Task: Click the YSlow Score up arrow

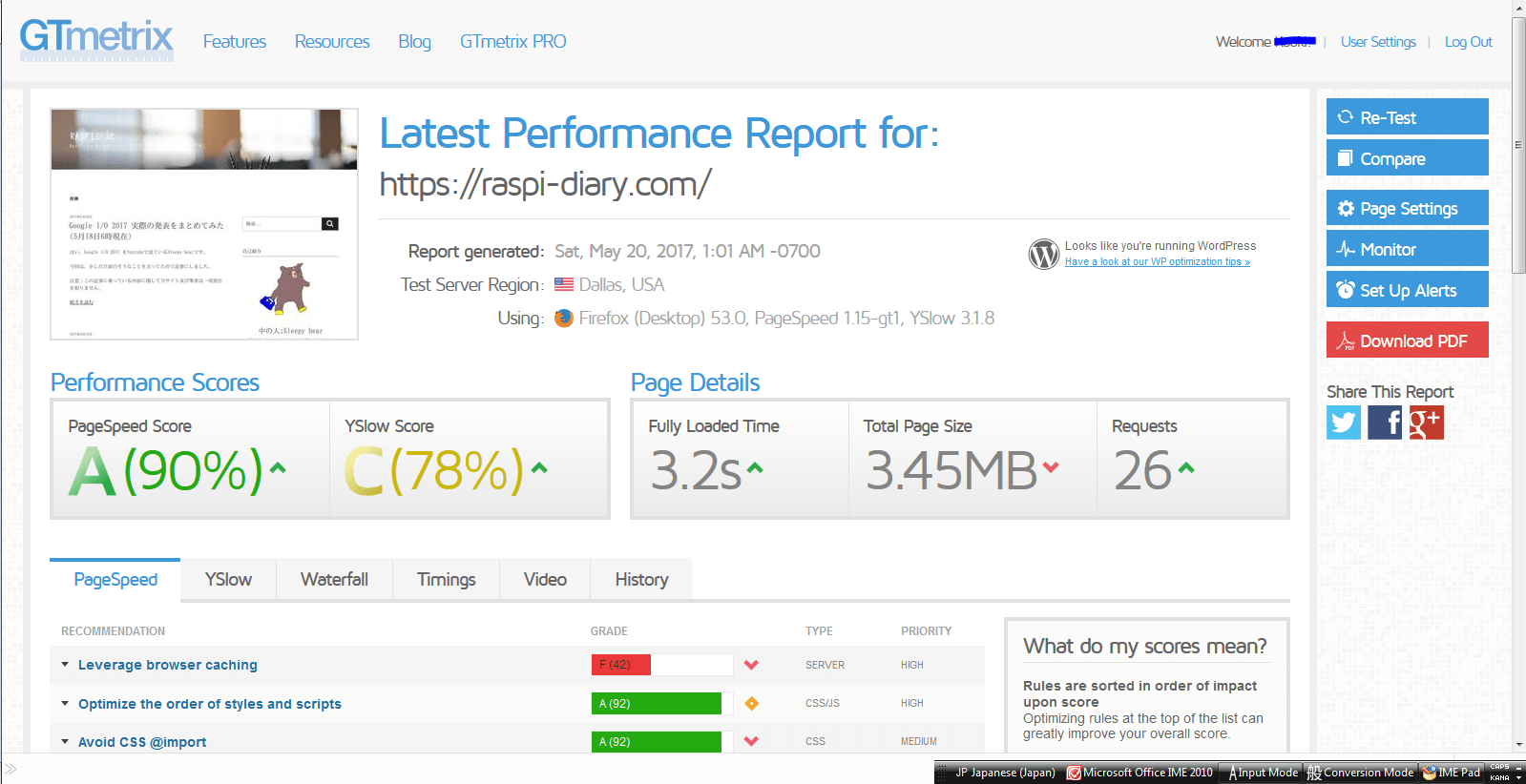Action: click(539, 467)
